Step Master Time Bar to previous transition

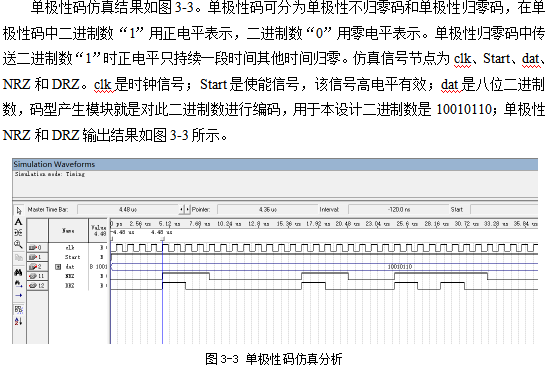pos(181,209)
